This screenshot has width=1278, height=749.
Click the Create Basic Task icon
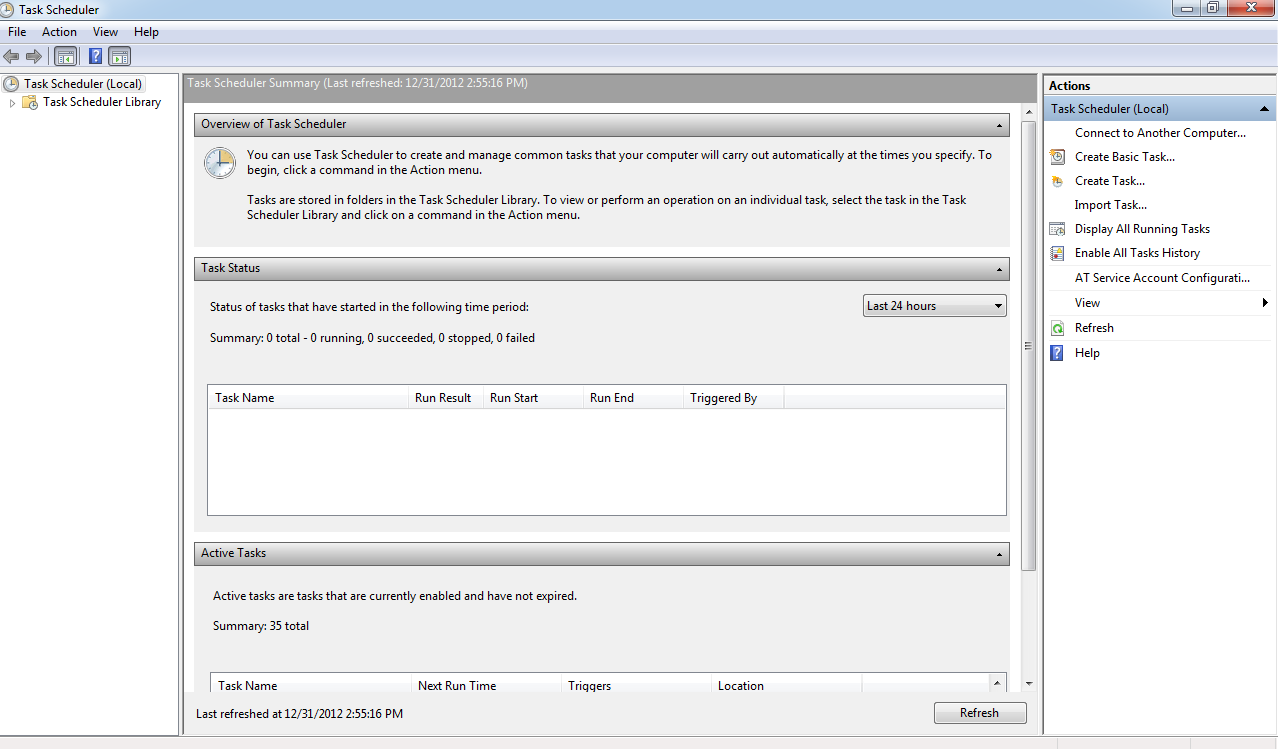point(1057,157)
